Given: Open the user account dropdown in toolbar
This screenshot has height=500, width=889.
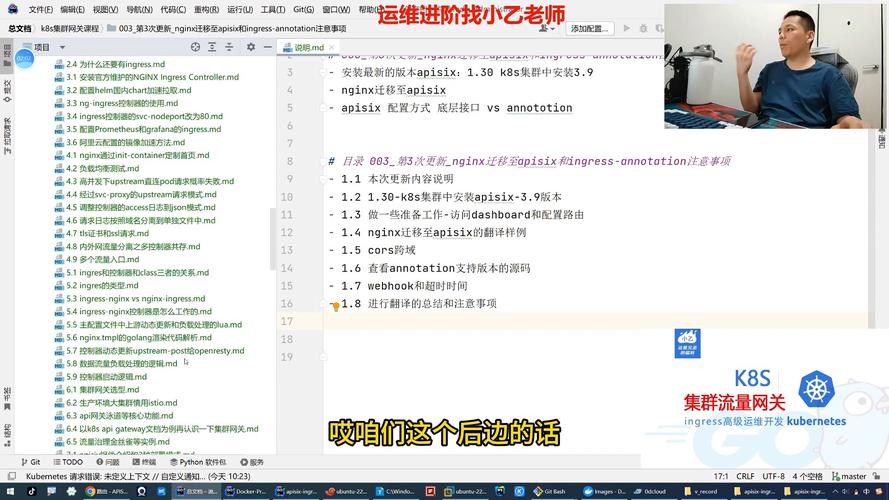Looking at the screenshot, I should coord(547,28).
